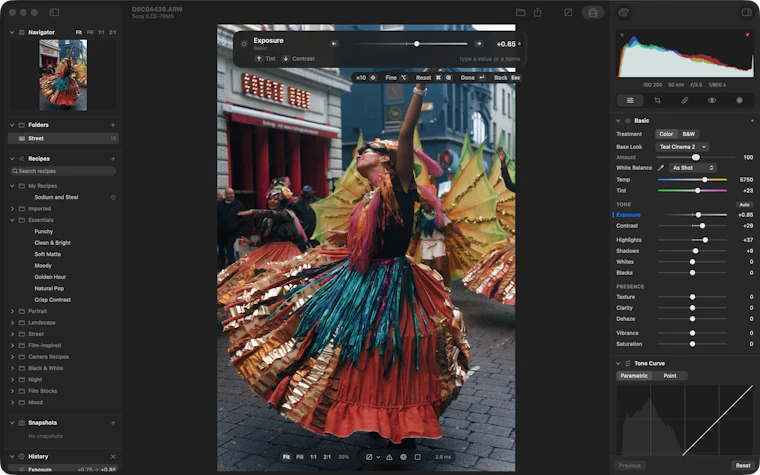
Task: Click the share/export icon
Action: 538,13
